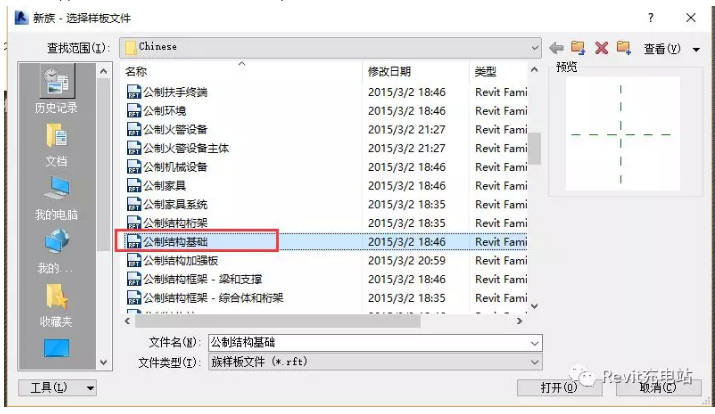The image size is (715, 414).
Task: Select file 公制机械设备
Action: click(x=176, y=167)
